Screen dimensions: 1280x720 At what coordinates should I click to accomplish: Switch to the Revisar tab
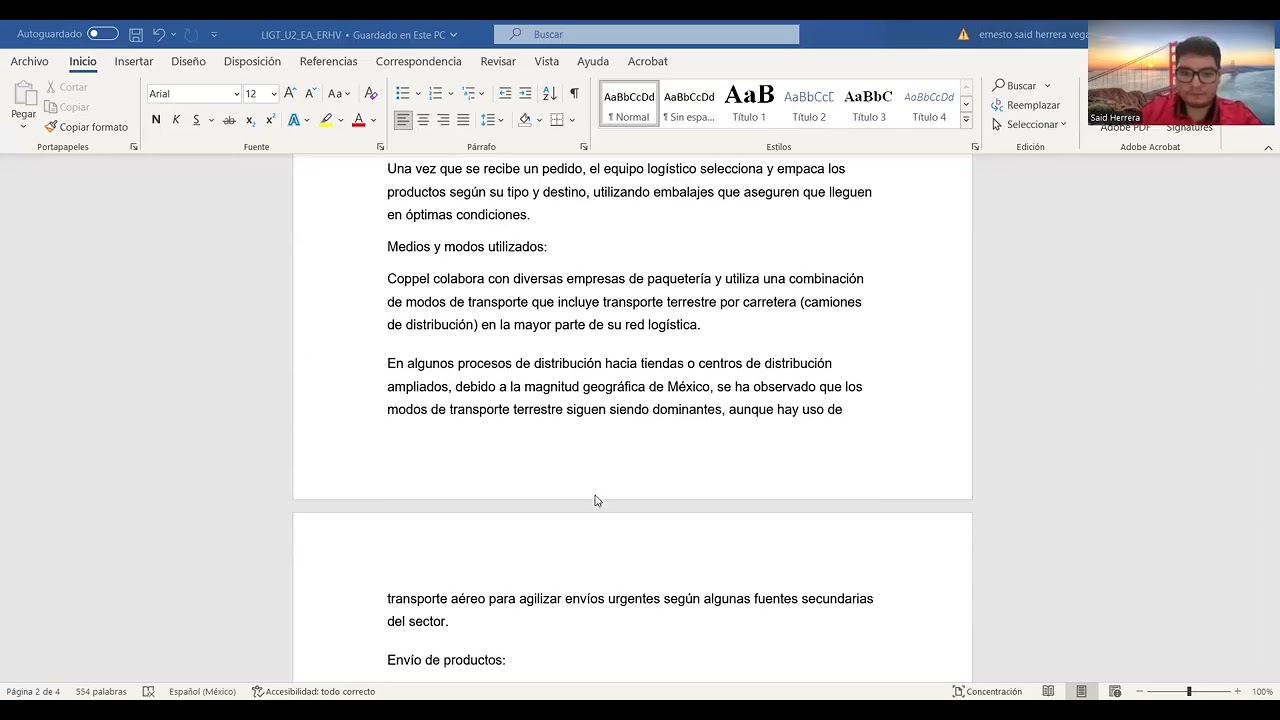(498, 61)
